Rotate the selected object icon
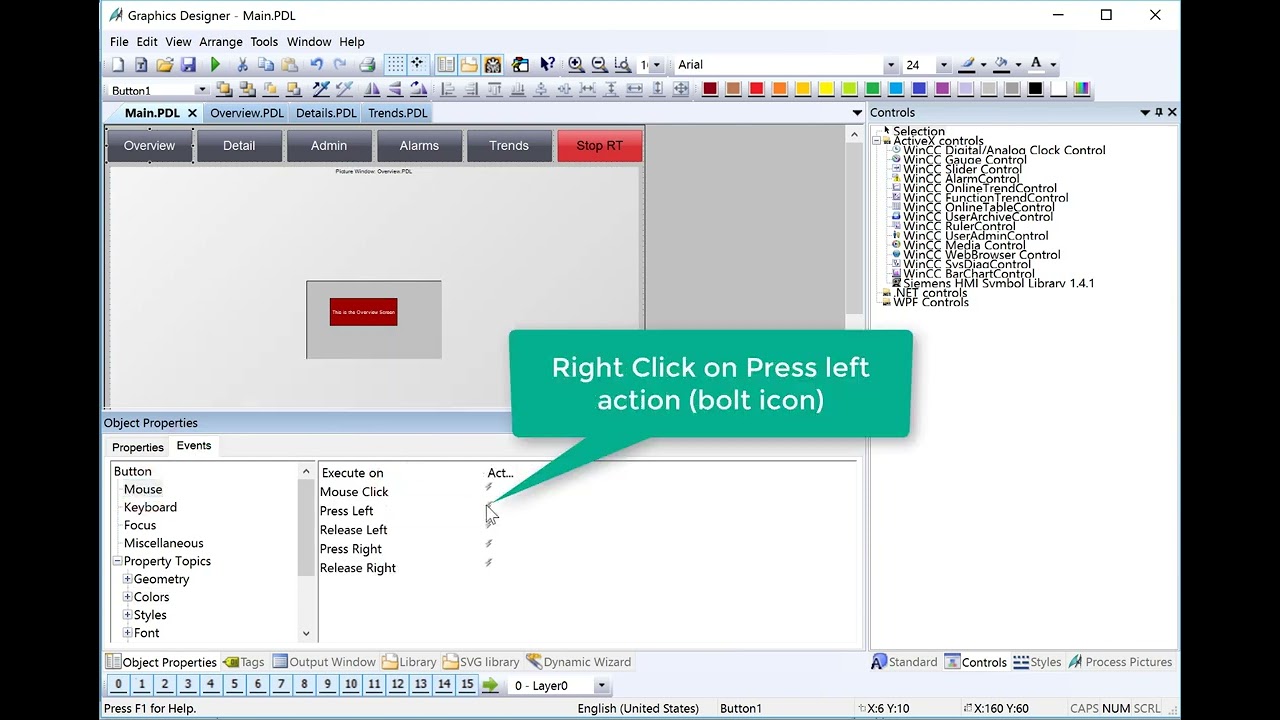 point(418,89)
